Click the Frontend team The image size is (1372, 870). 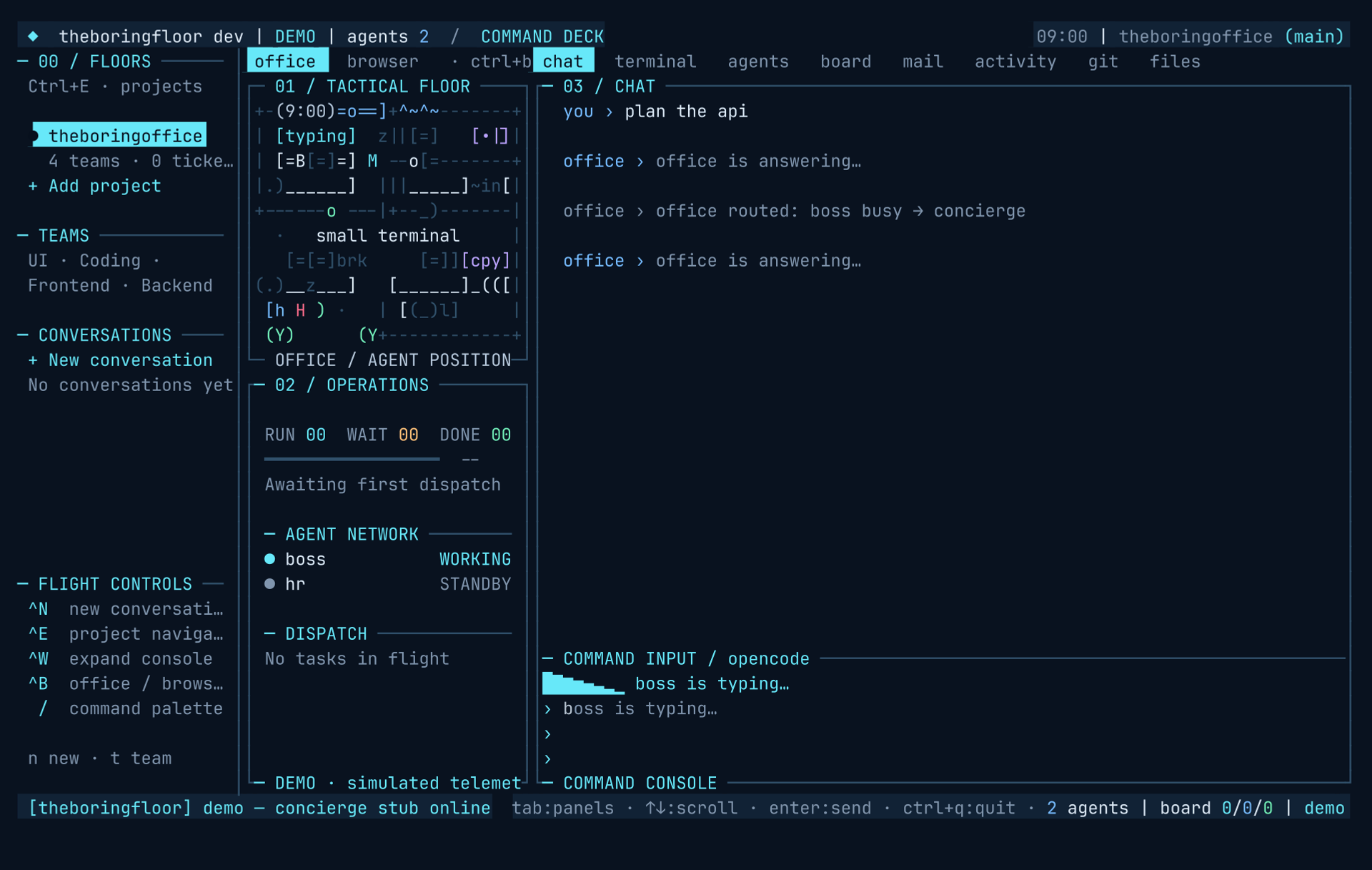pyautogui.click(x=69, y=286)
